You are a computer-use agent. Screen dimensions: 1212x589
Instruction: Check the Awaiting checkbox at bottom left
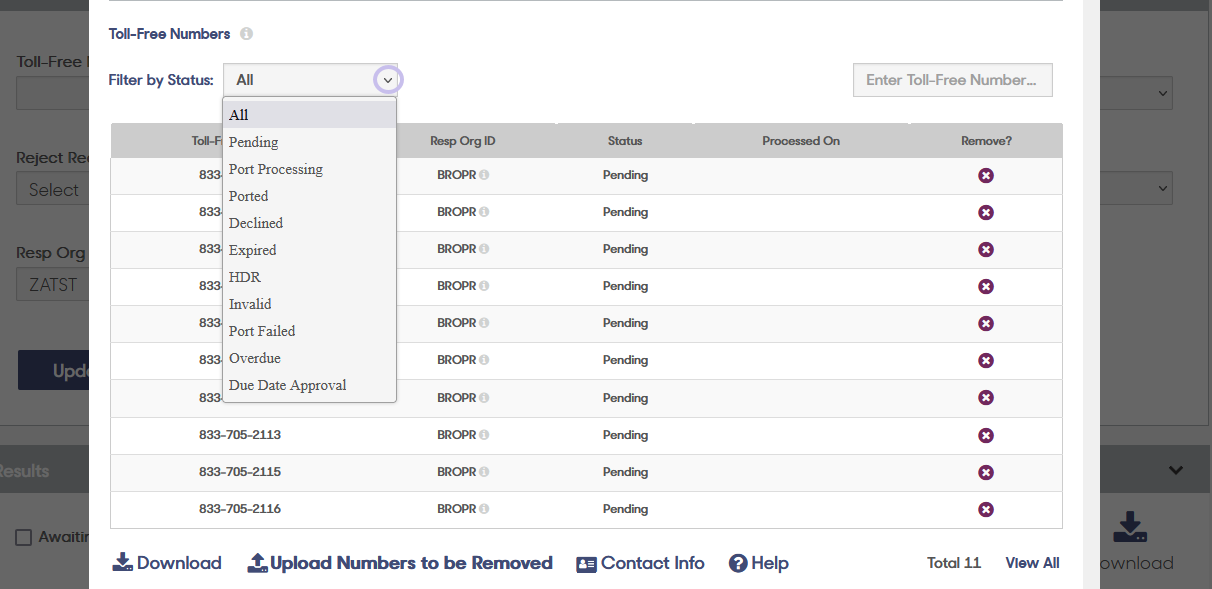click(x=24, y=536)
